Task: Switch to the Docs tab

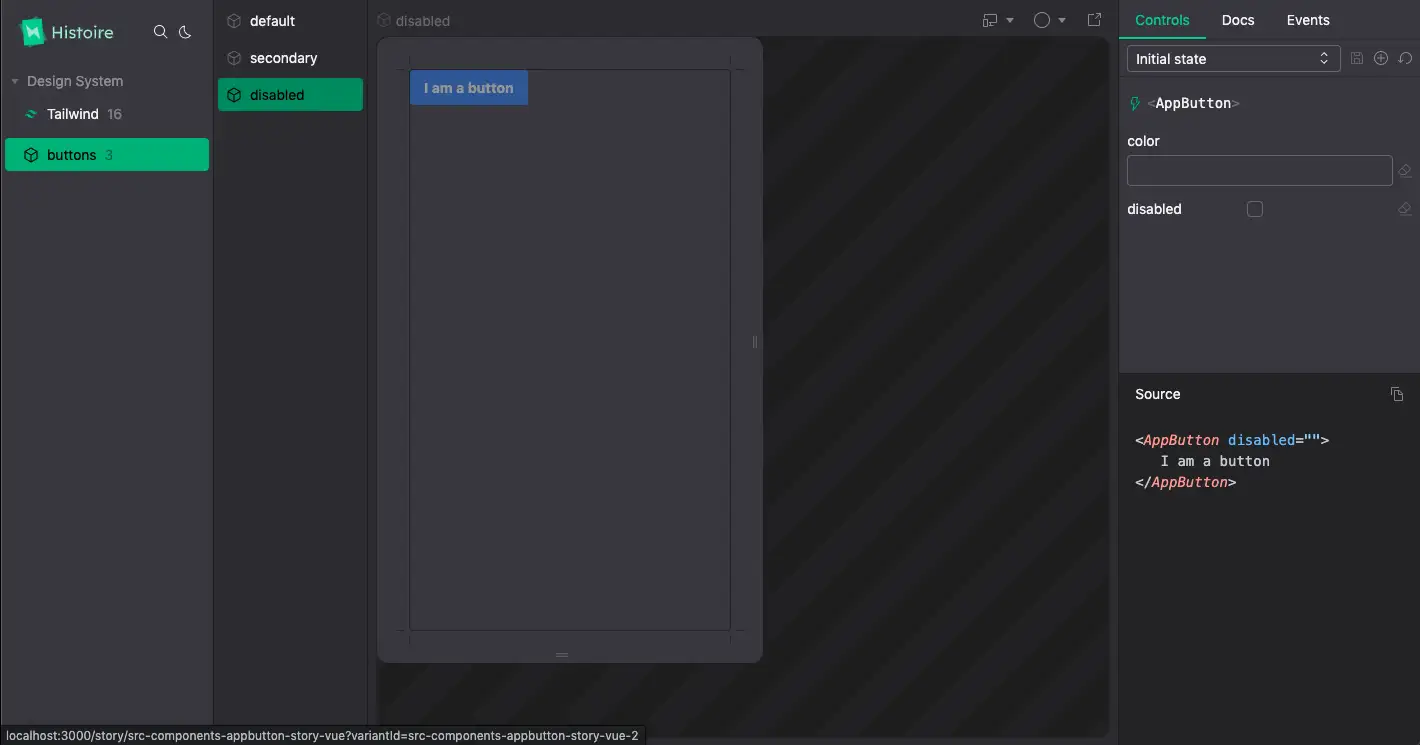Action: click(1238, 20)
